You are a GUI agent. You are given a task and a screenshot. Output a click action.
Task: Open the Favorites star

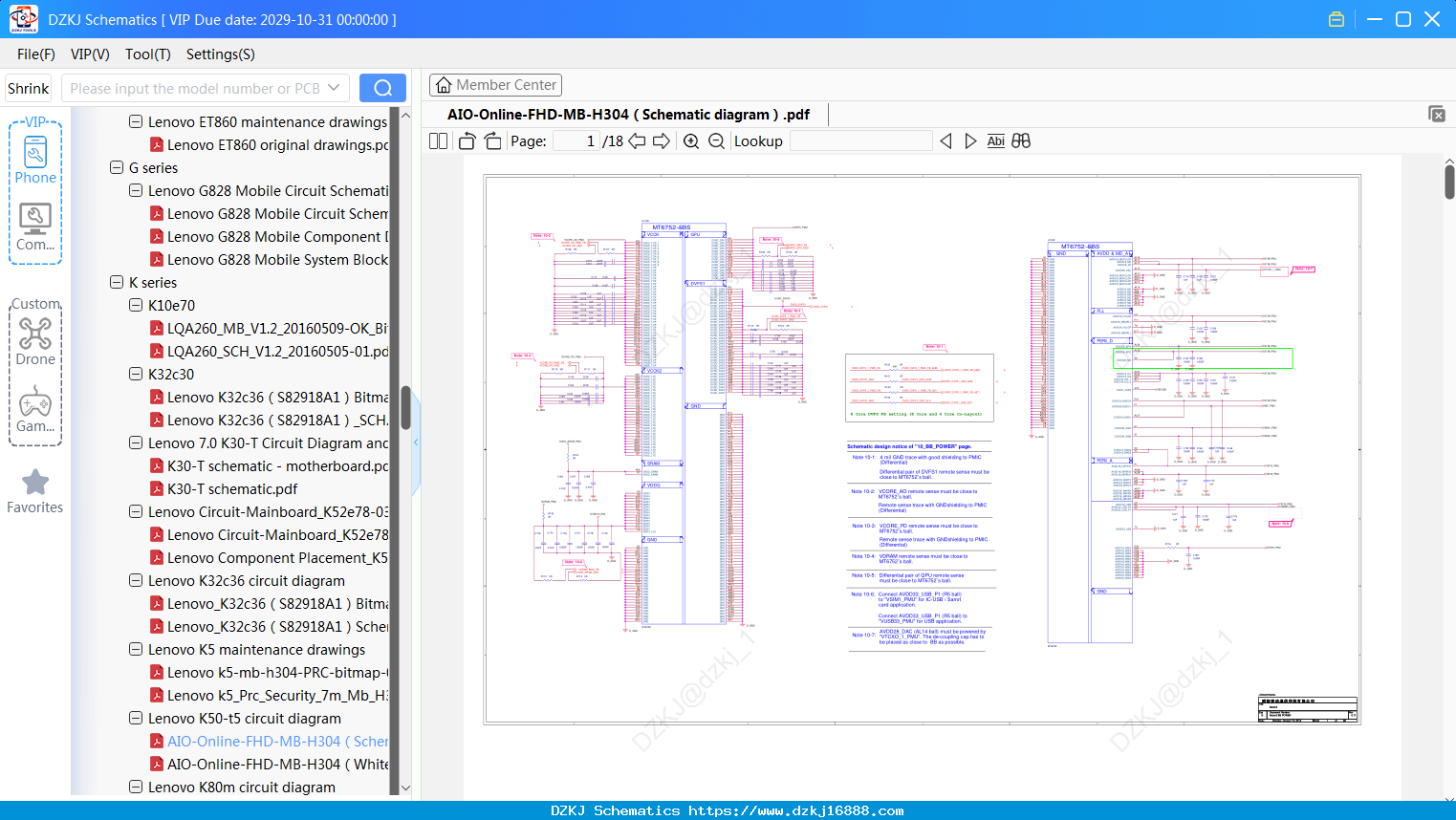[35, 491]
